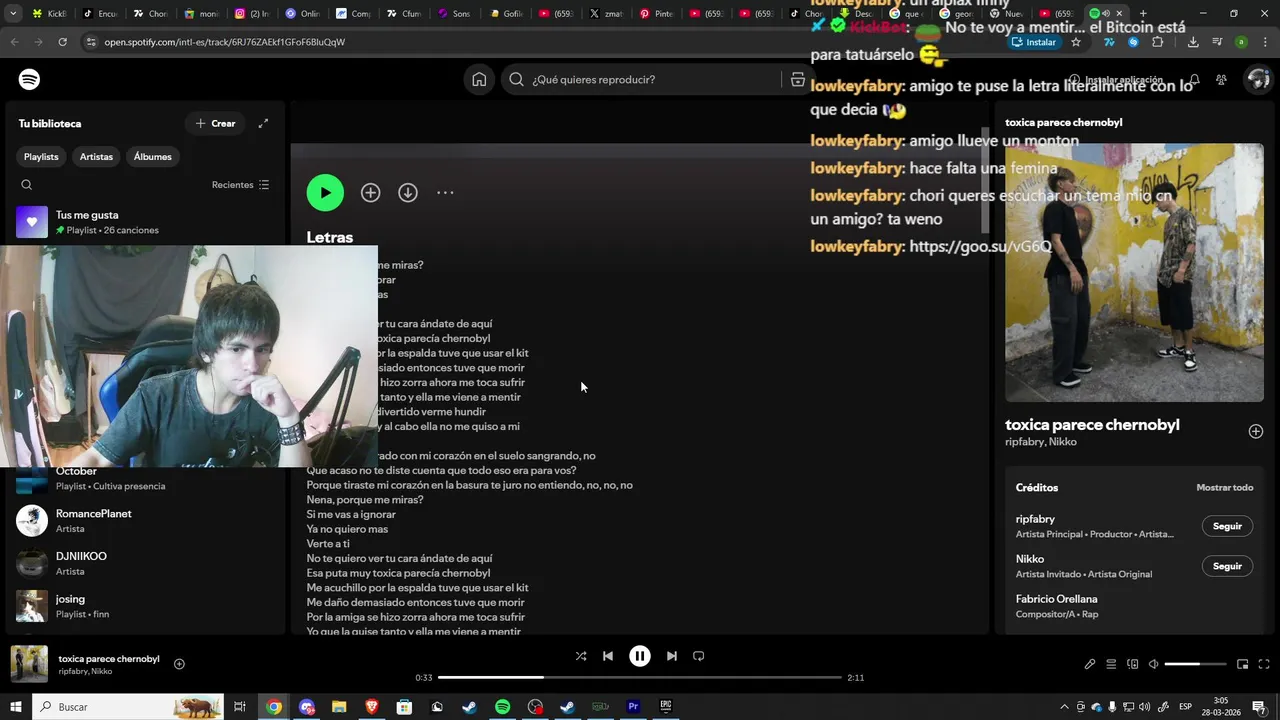This screenshot has width=1280, height=720.
Task: Download the track with arrow icon
Action: tap(408, 193)
